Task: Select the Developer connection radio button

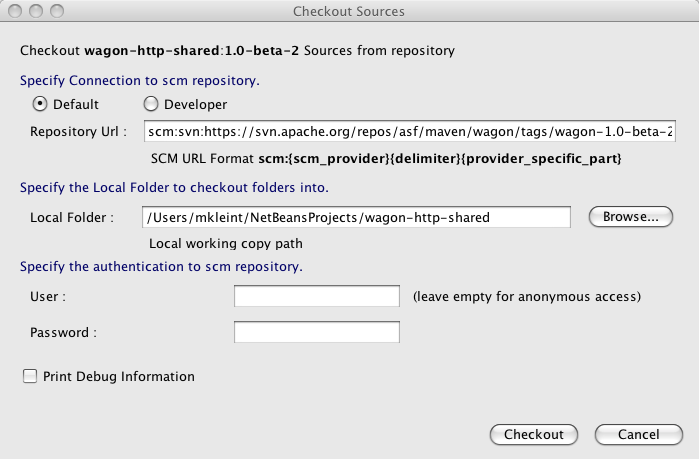Action: tap(151, 104)
